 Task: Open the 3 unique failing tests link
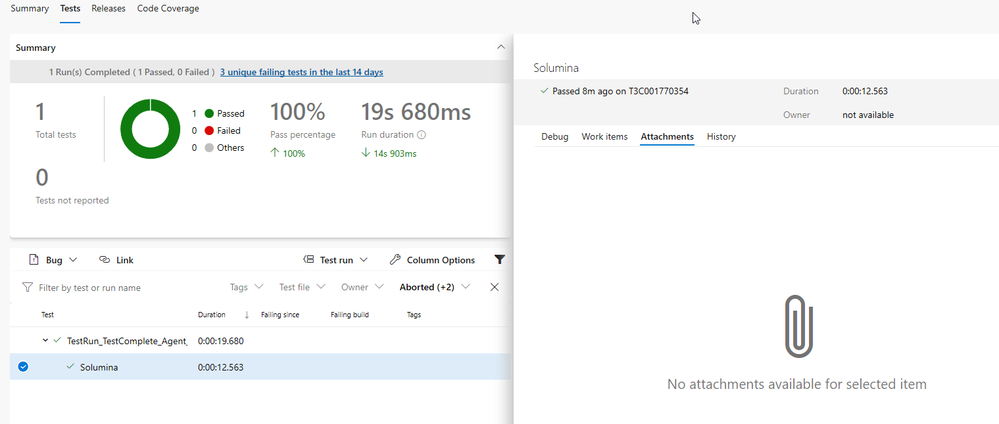pyautogui.click(x=301, y=72)
